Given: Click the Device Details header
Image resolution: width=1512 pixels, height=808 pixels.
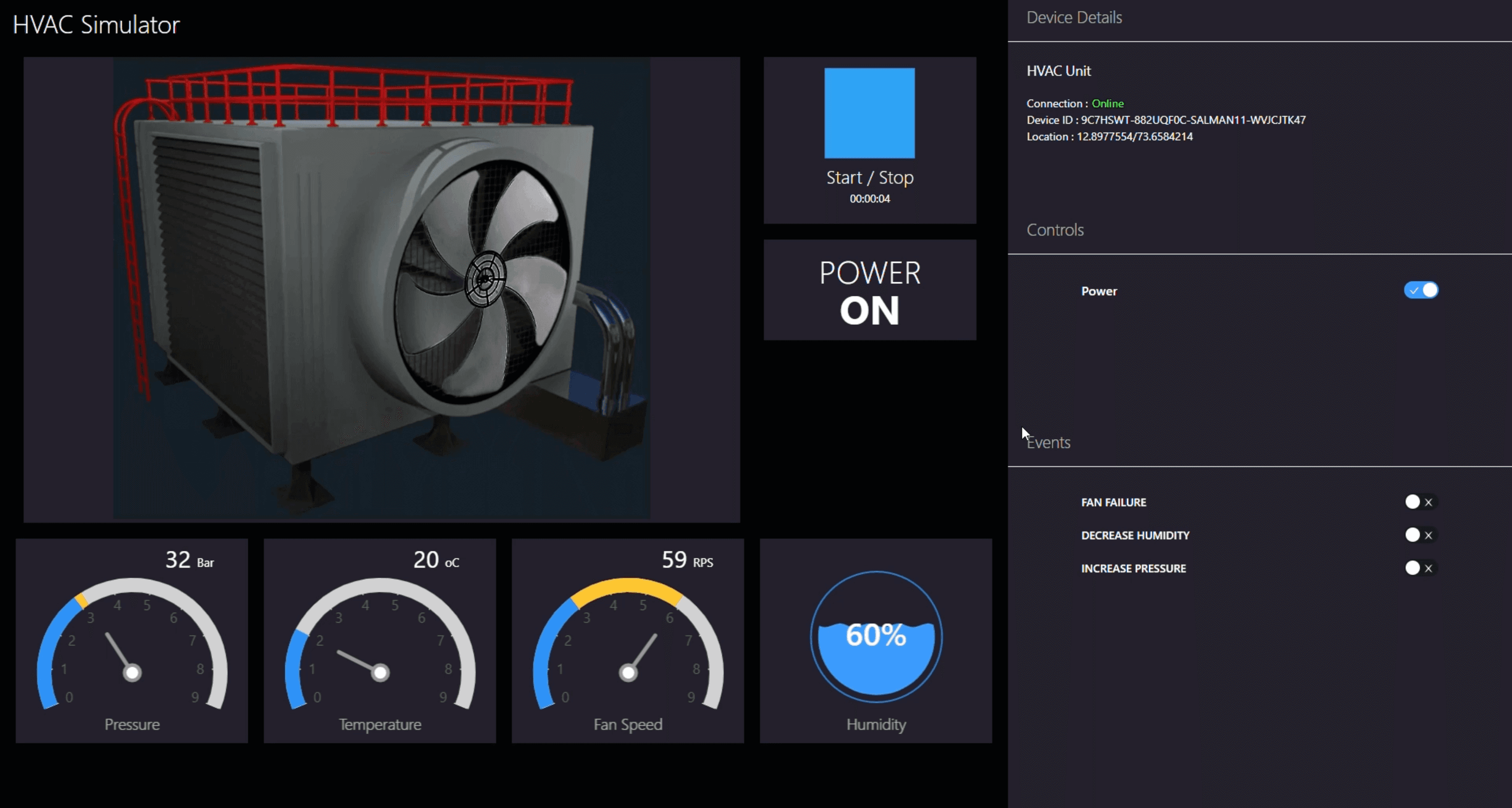Looking at the screenshot, I should coord(1074,18).
